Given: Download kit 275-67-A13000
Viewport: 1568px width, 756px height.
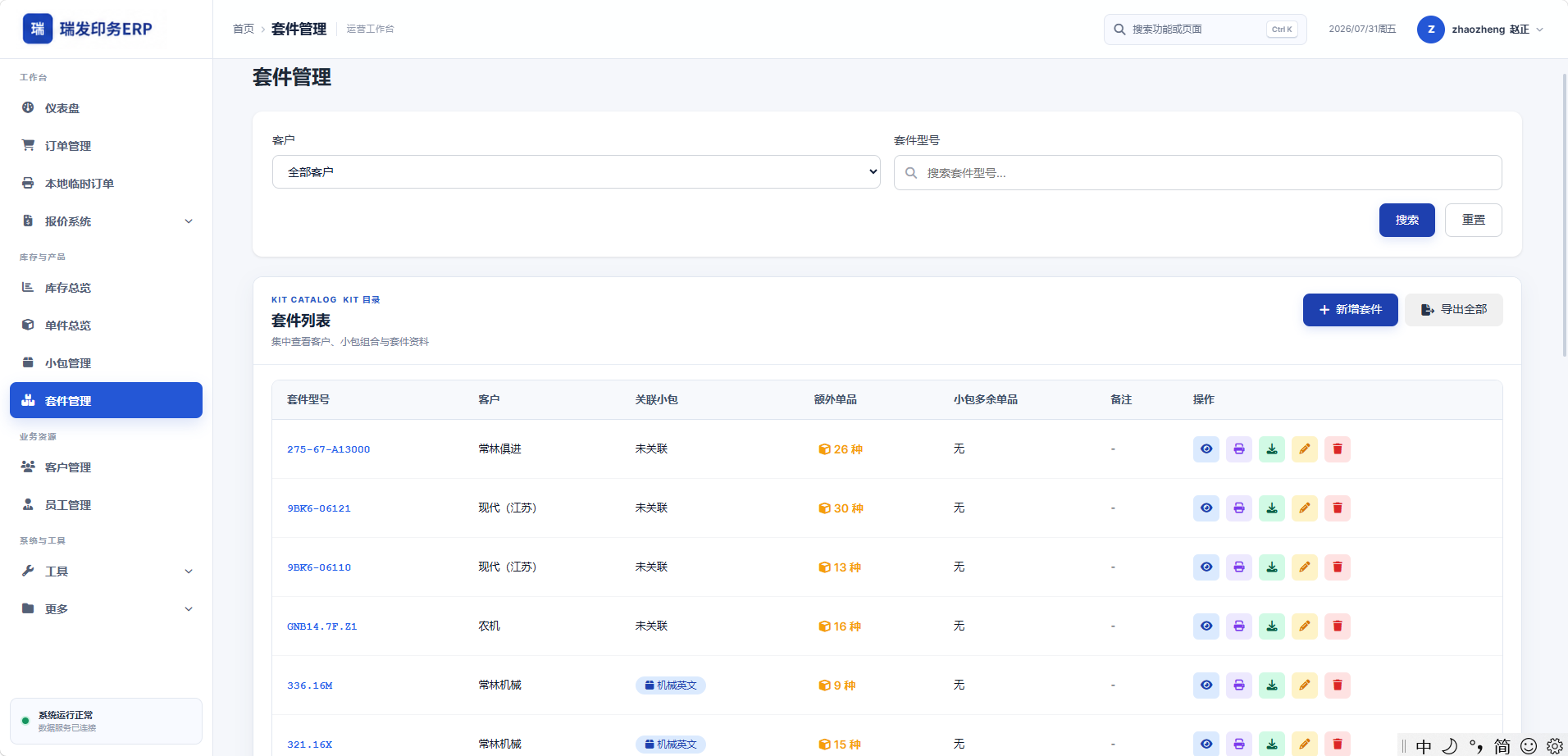Looking at the screenshot, I should [x=1272, y=449].
